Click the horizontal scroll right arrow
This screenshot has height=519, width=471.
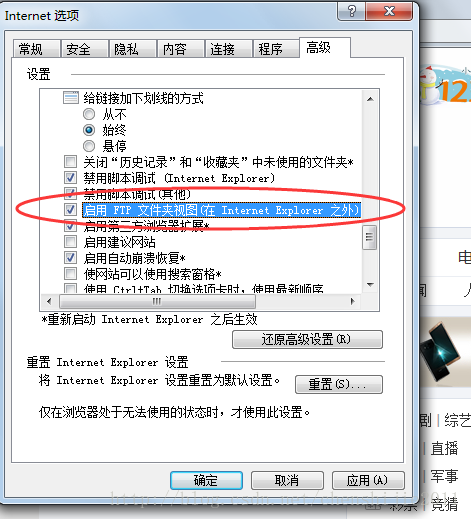click(x=353, y=301)
